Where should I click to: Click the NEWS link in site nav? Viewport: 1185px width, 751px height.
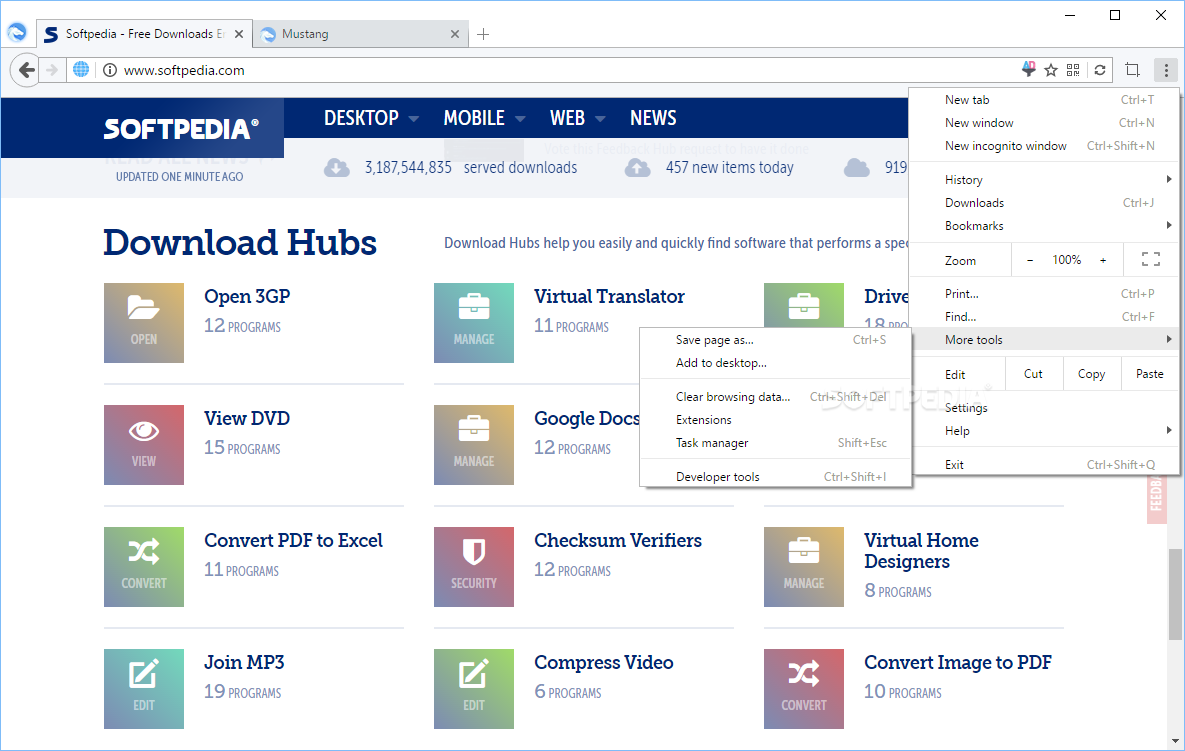653,118
